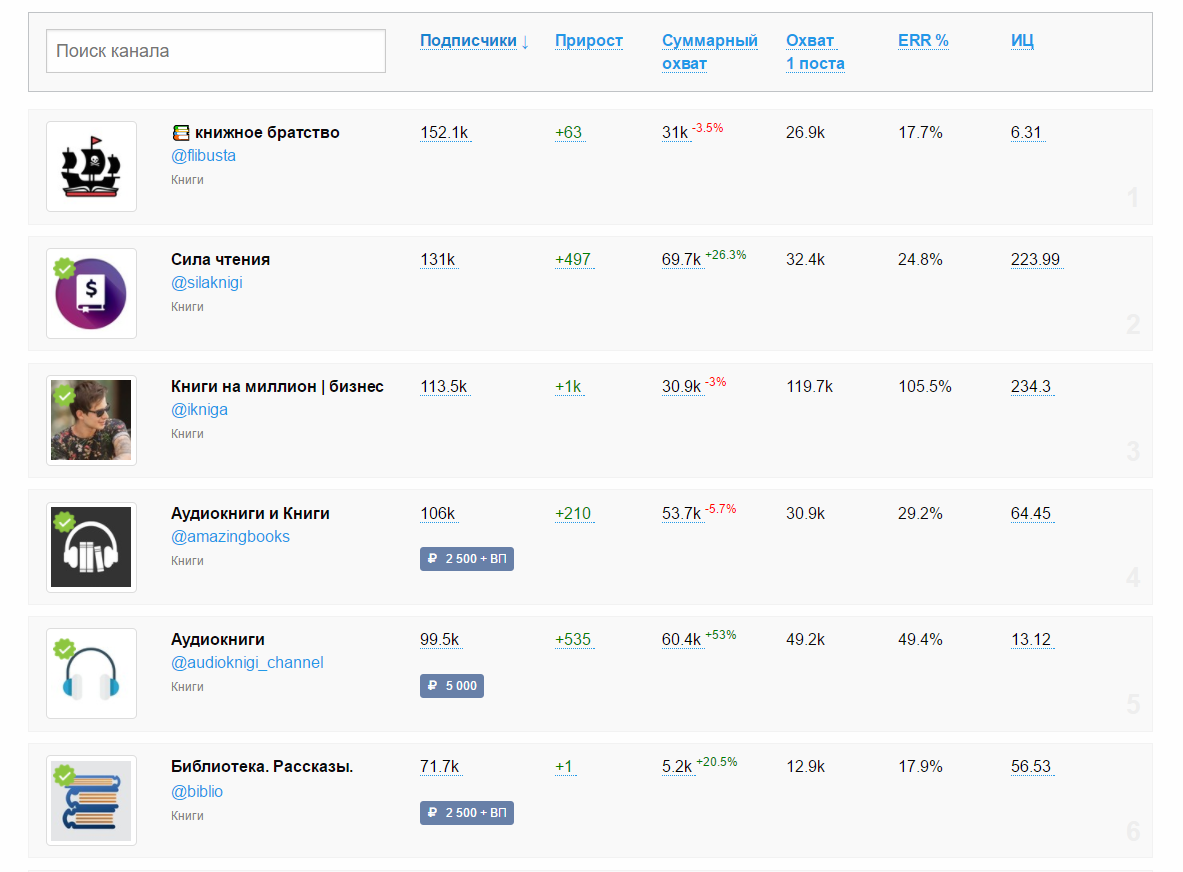This screenshot has height=872, width=1183.
Task: Sort by ИЦ column header
Action: [1022, 41]
